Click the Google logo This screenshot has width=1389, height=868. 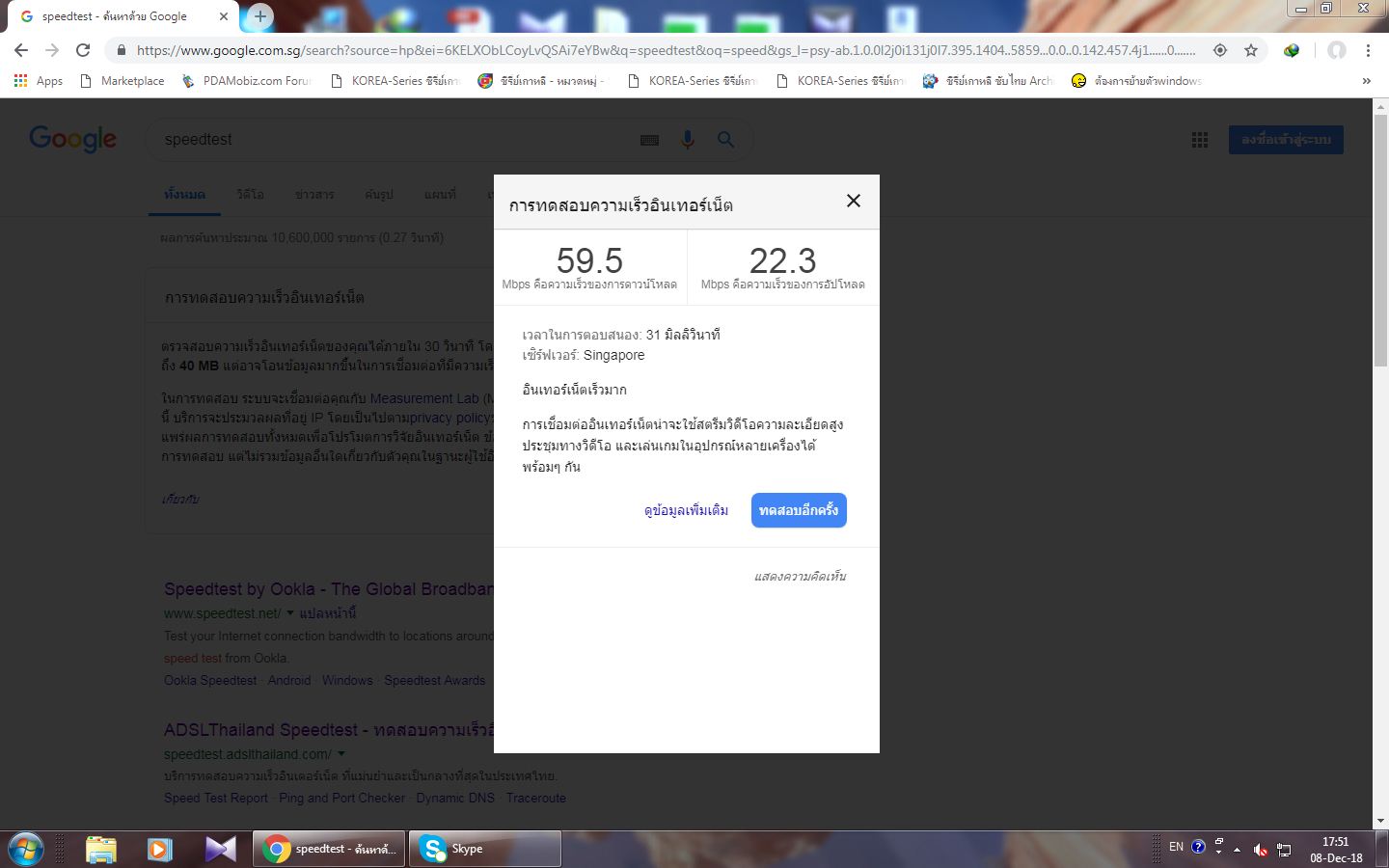click(x=72, y=139)
